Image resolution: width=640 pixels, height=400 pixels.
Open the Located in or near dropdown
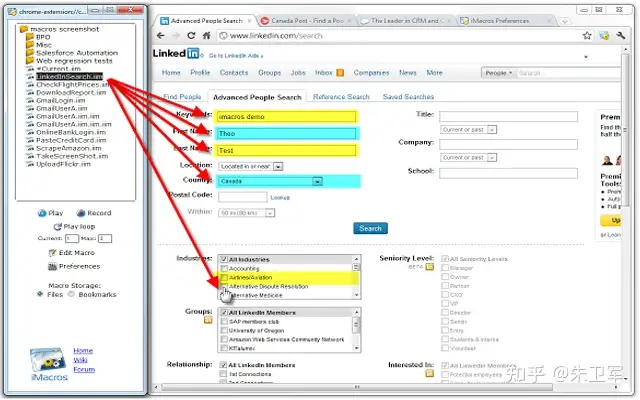coord(251,167)
